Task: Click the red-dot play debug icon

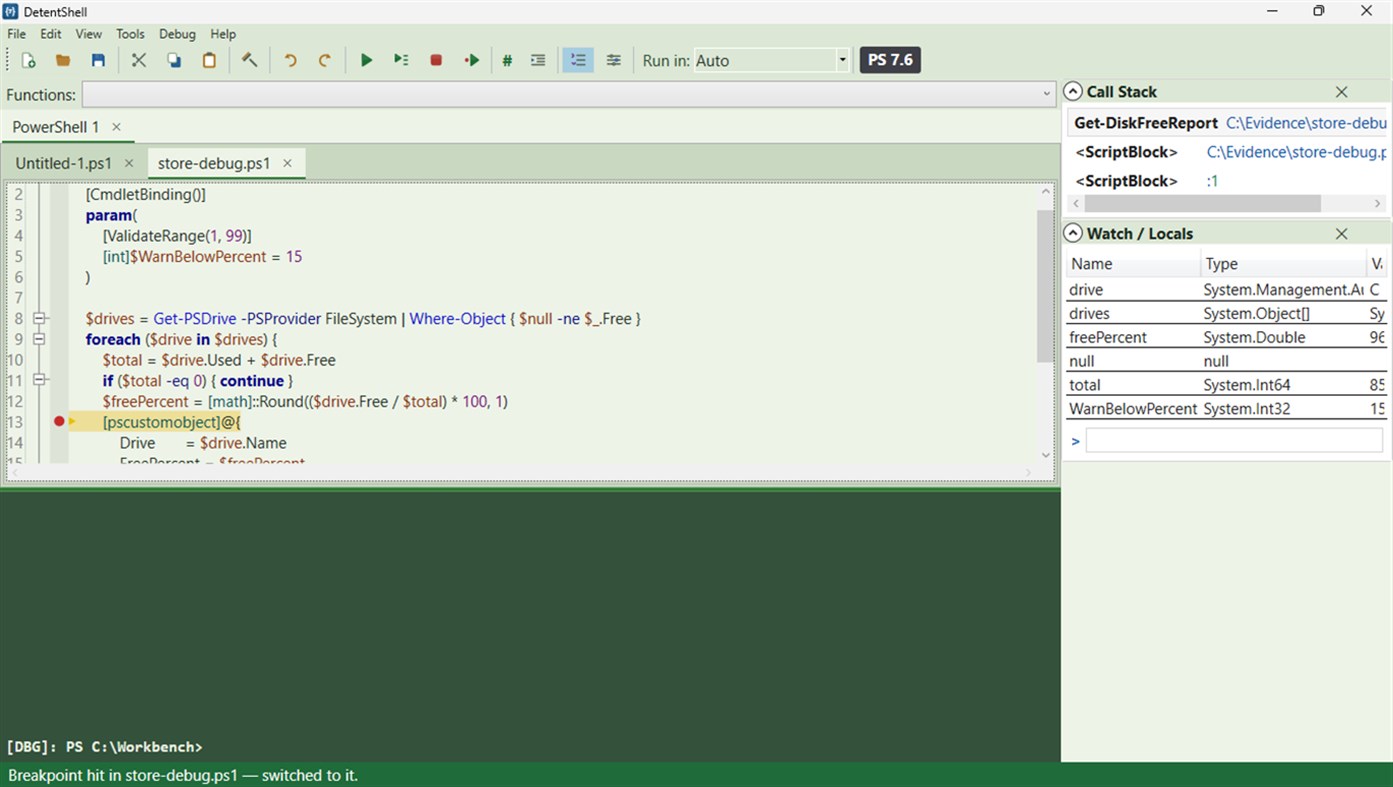Action: point(472,60)
